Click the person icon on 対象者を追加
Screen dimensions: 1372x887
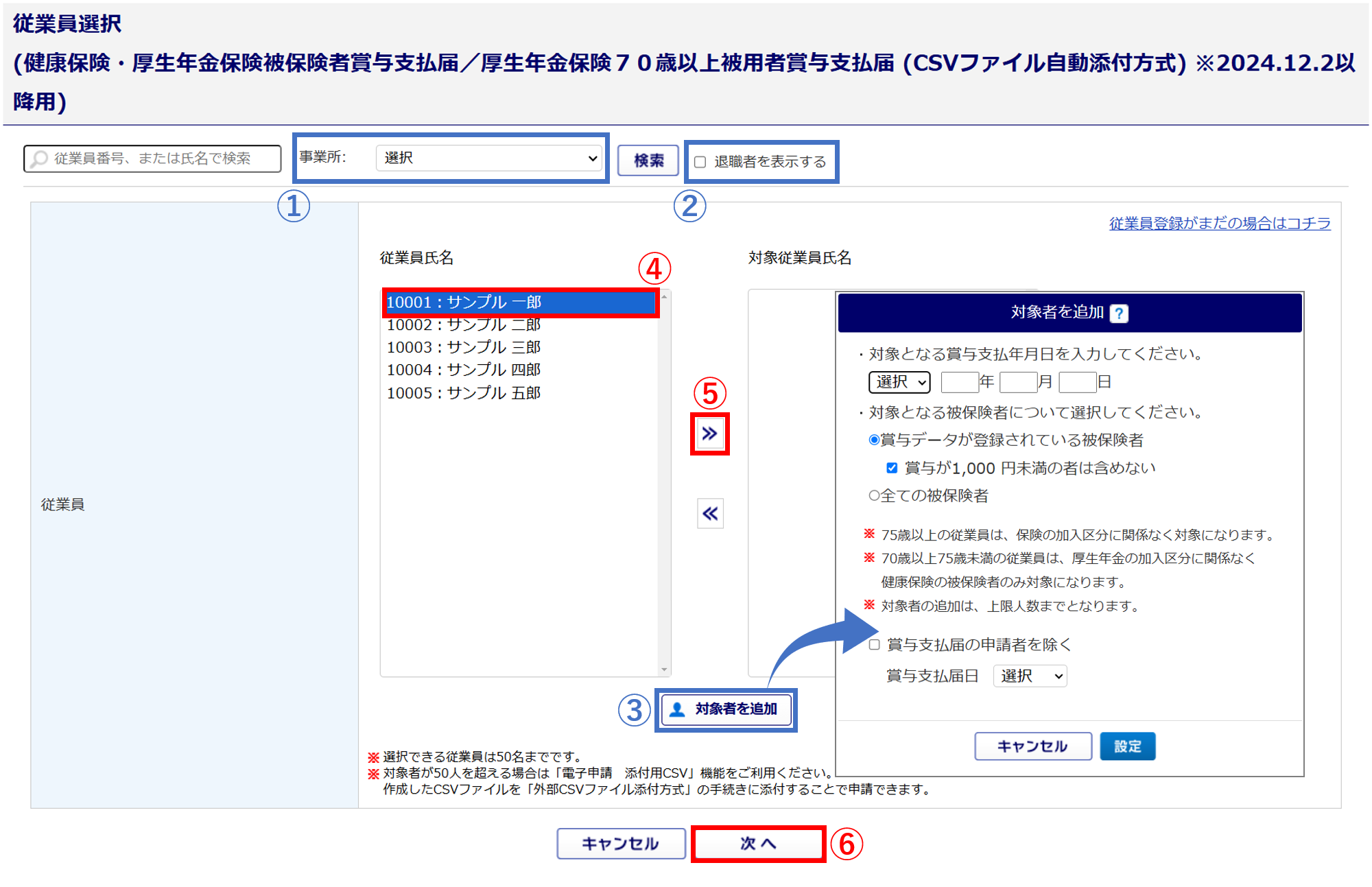pyautogui.click(x=677, y=709)
